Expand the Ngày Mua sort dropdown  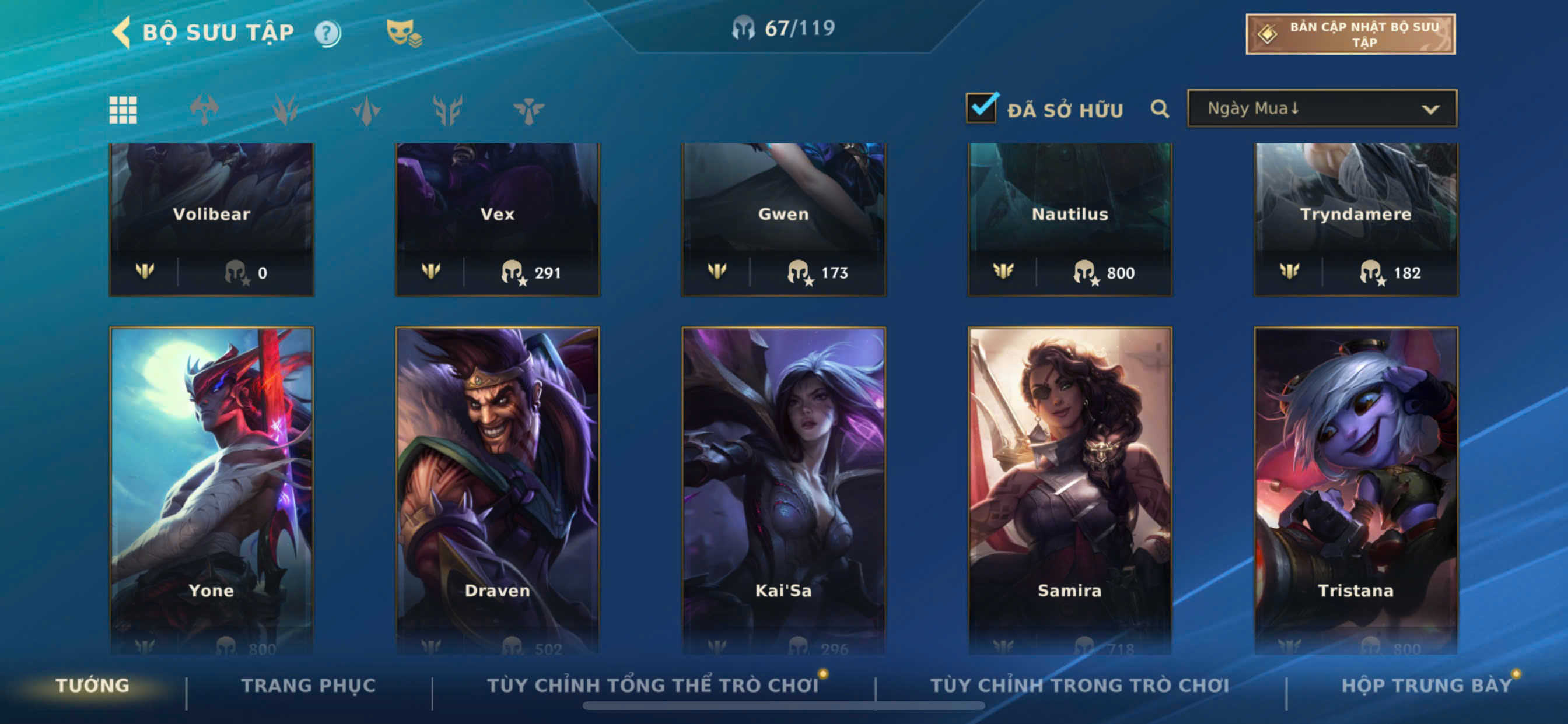pyautogui.click(x=1322, y=108)
